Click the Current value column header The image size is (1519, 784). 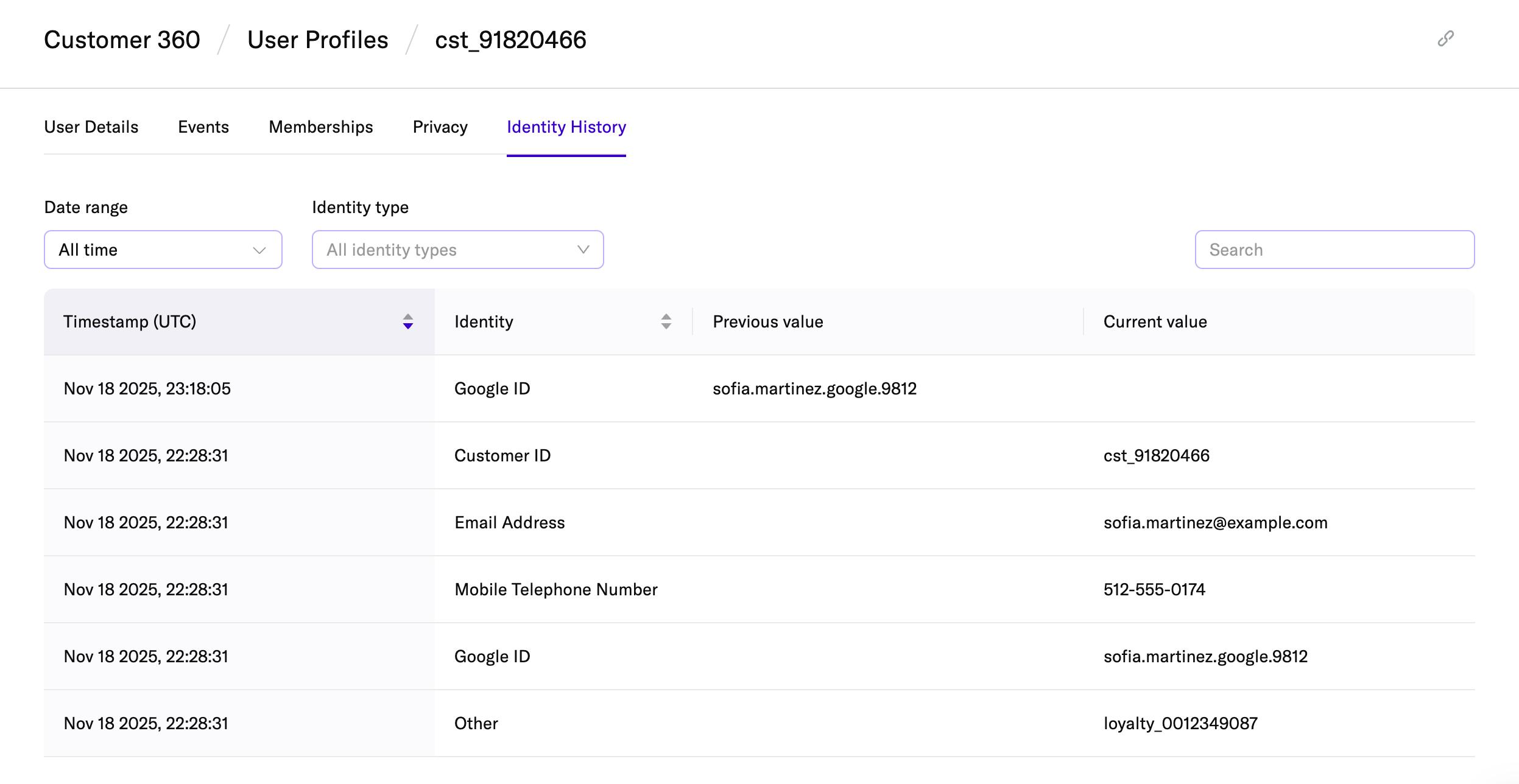[1155, 321]
